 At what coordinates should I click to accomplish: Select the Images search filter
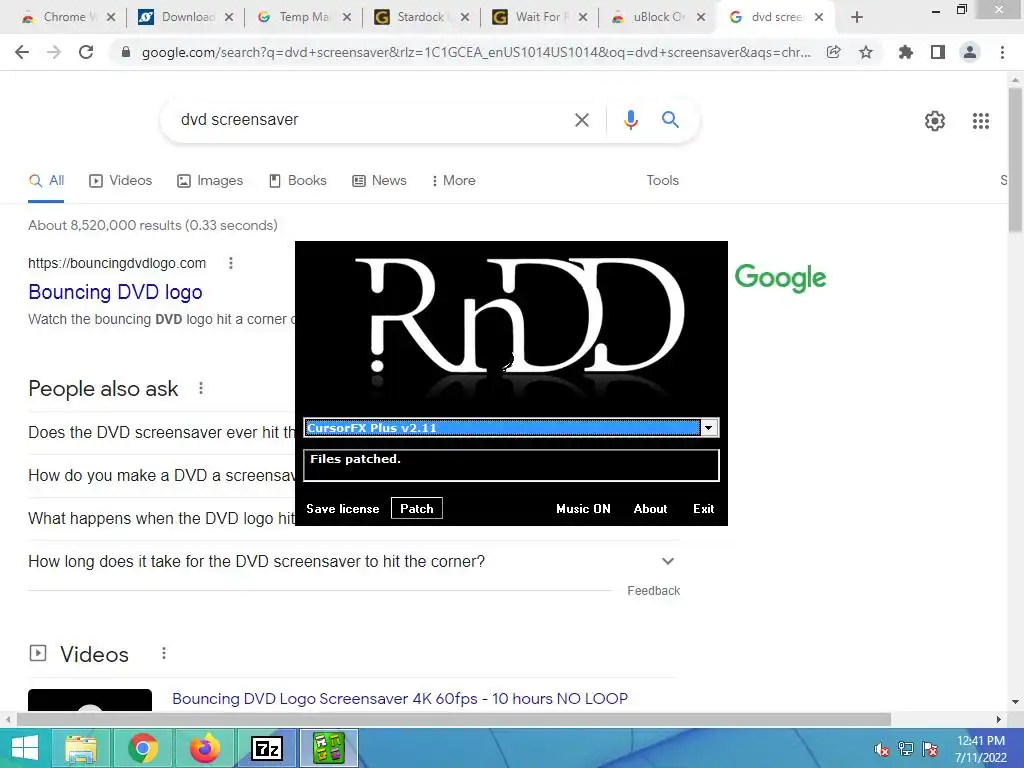pyautogui.click(x=210, y=181)
